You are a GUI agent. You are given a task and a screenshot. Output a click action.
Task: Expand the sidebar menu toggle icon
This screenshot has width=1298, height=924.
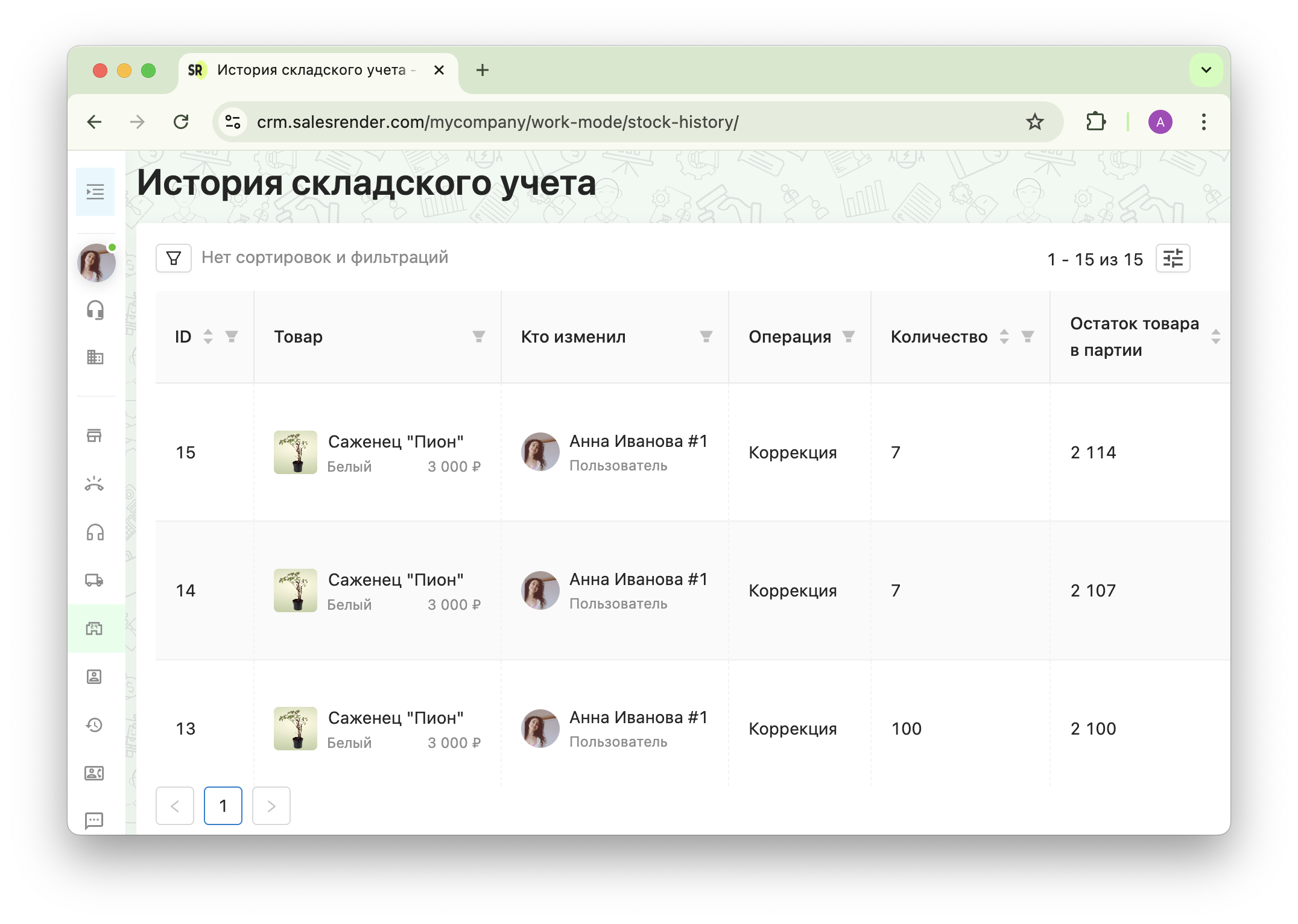click(x=95, y=192)
